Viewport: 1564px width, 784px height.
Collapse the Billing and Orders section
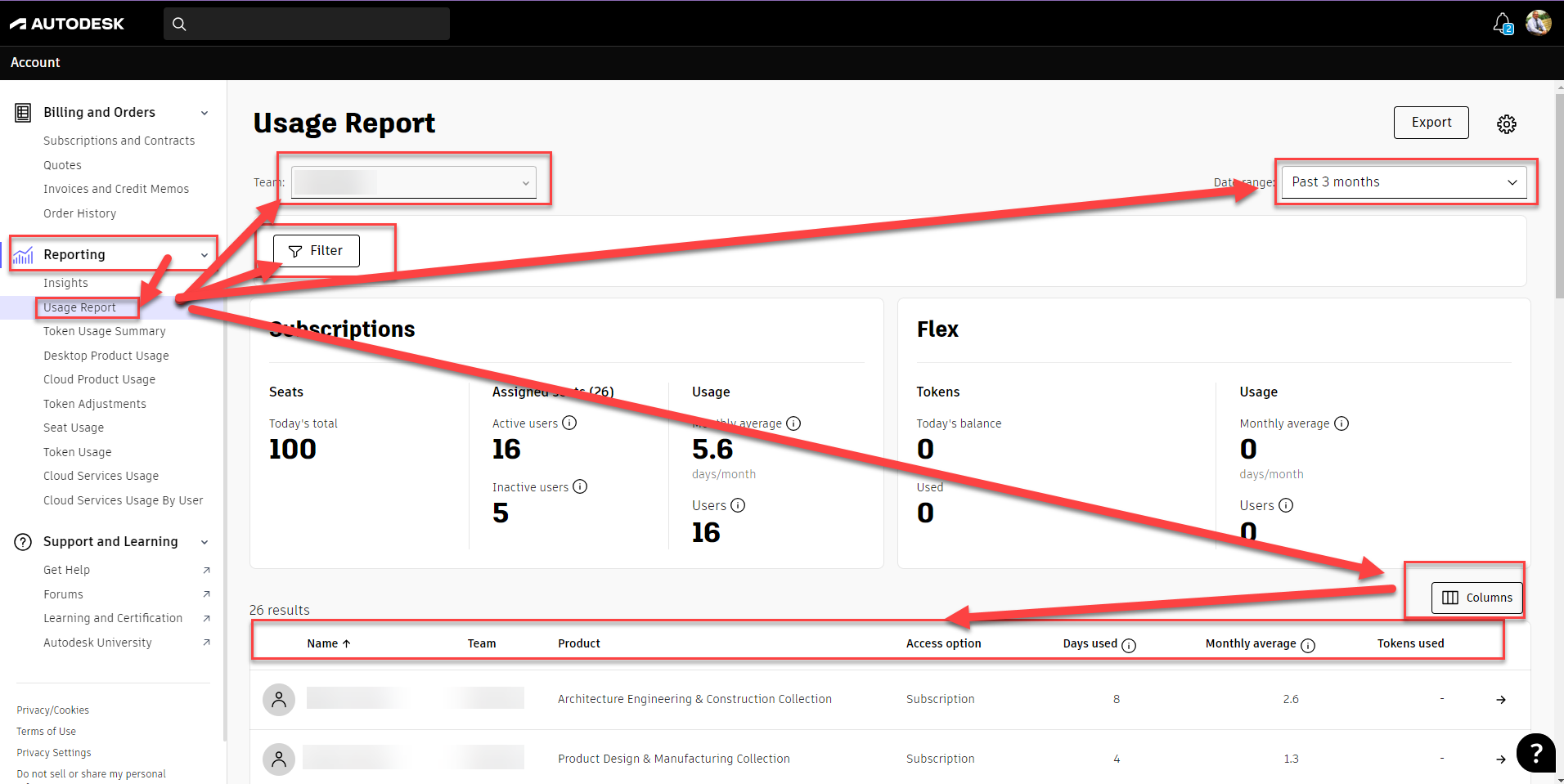204,113
